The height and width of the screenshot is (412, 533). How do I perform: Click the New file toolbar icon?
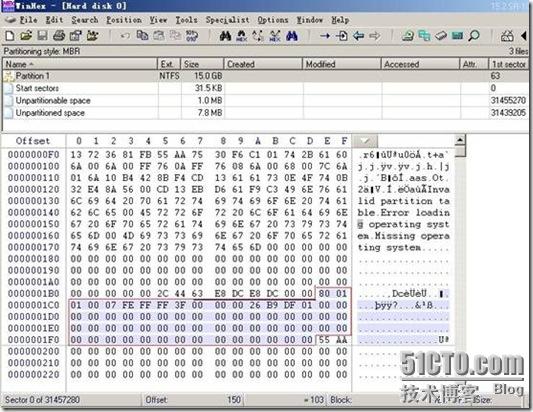pos(10,35)
